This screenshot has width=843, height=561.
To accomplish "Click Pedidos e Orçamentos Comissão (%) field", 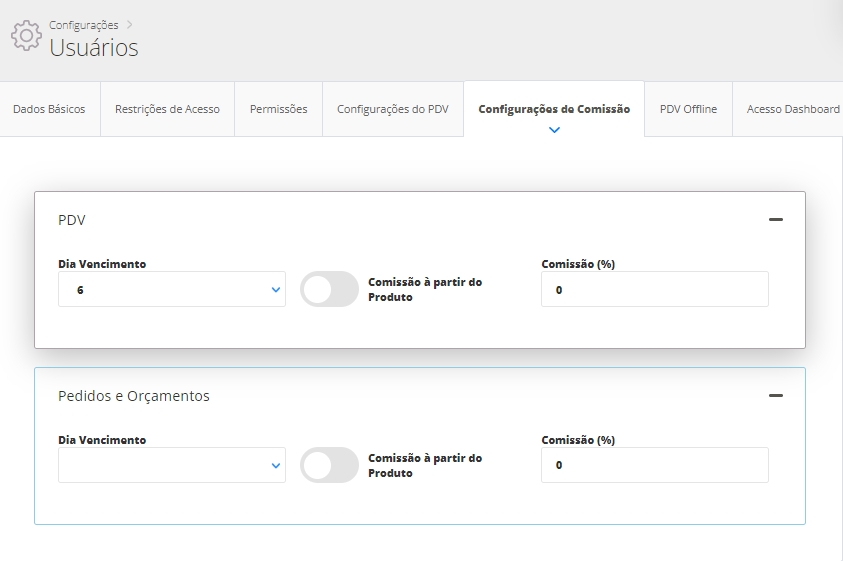I will coord(654,465).
